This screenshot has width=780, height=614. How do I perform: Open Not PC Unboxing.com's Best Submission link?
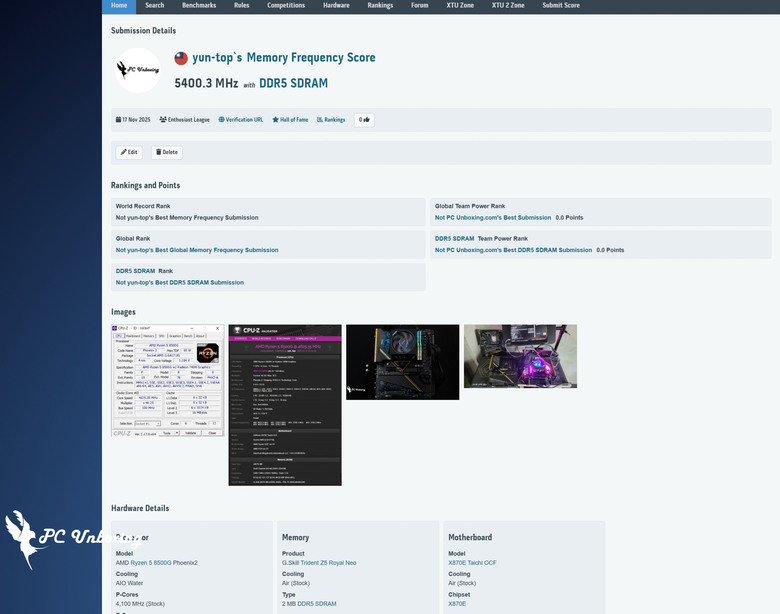point(493,218)
